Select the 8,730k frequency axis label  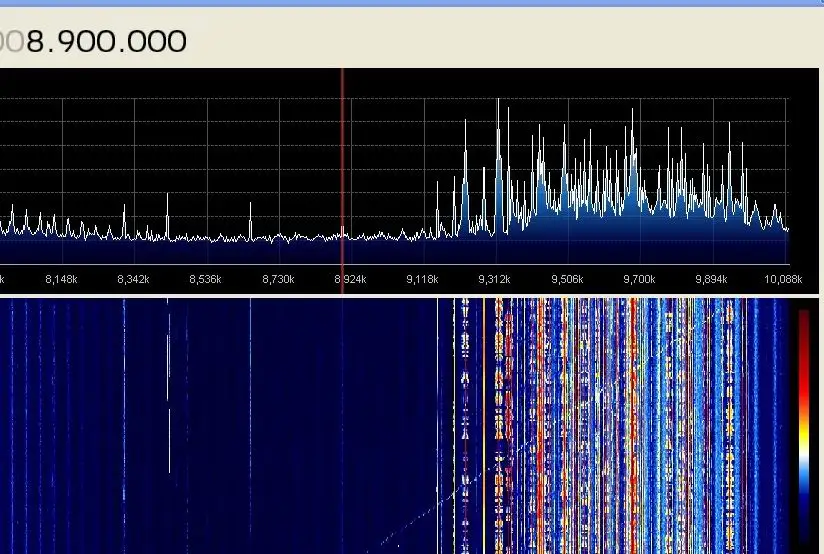(278, 279)
